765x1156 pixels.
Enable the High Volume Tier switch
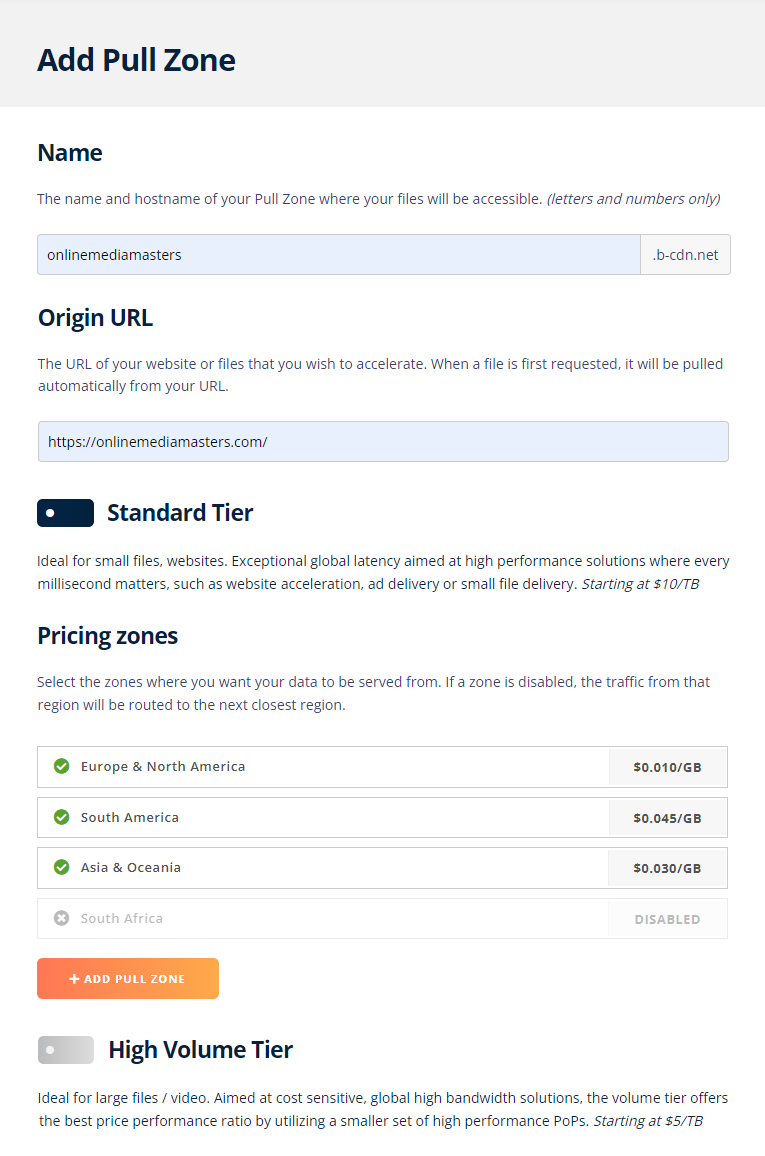[66, 1050]
